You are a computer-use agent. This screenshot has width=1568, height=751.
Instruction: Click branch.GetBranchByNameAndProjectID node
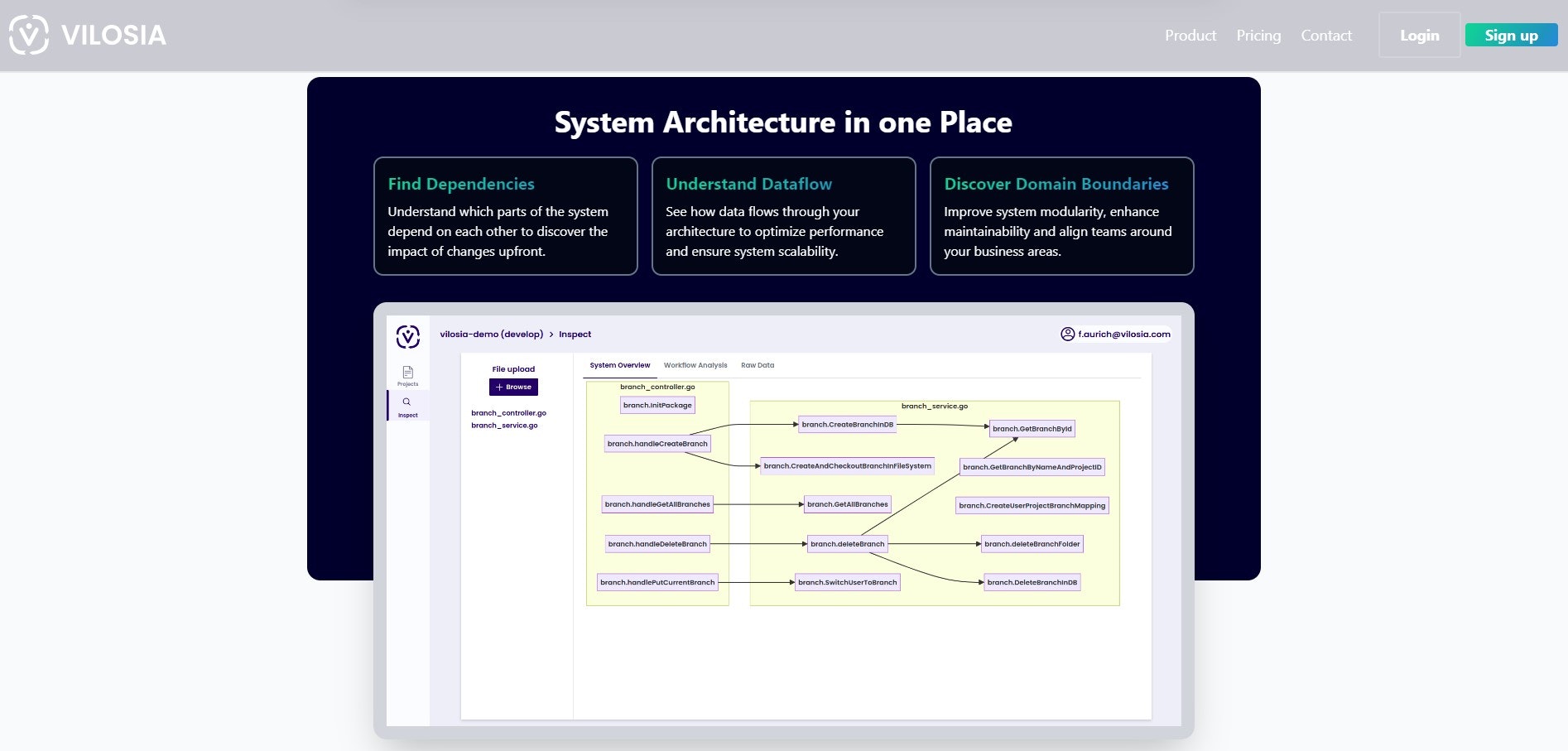click(1032, 467)
